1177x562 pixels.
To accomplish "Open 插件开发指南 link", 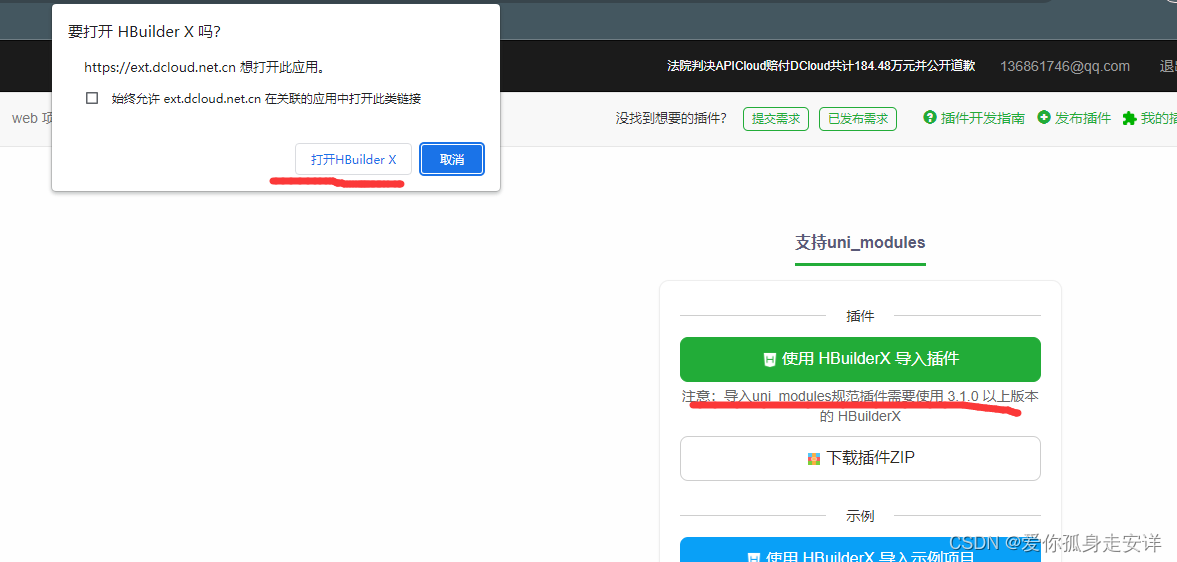I will tap(983, 119).
